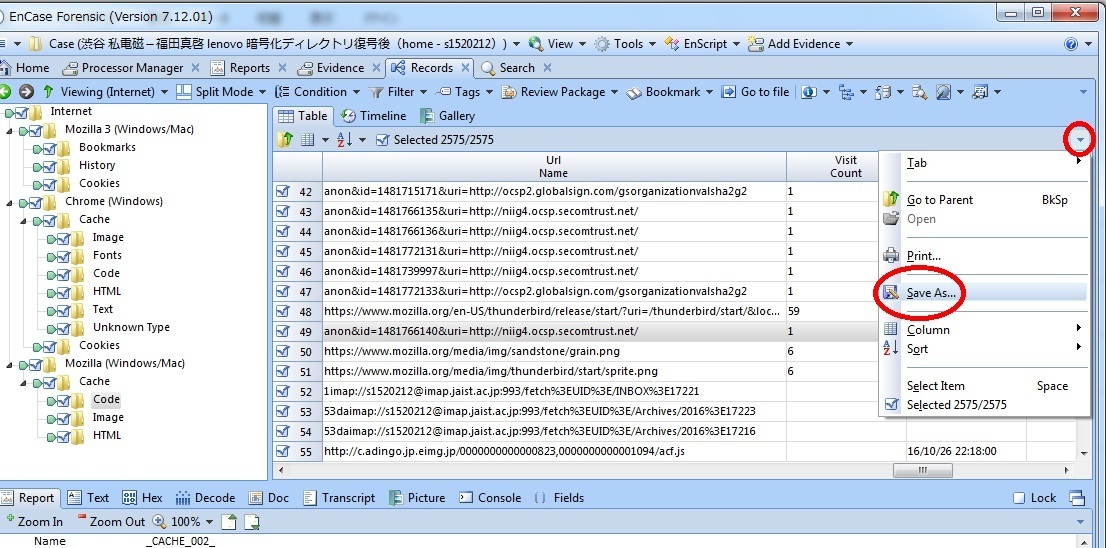Switch to Evidence tab
This screenshot has height=548, width=1106.
pyautogui.click(x=331, y=68)
